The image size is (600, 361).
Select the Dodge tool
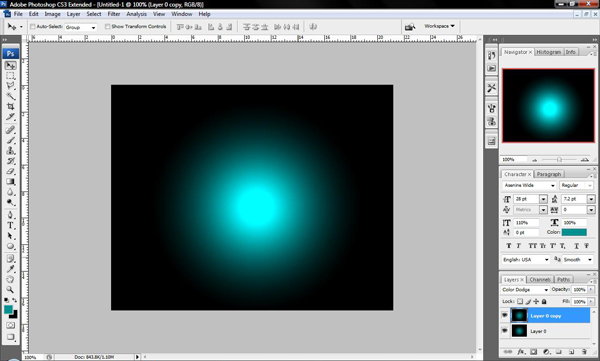(x=10, y=202)
